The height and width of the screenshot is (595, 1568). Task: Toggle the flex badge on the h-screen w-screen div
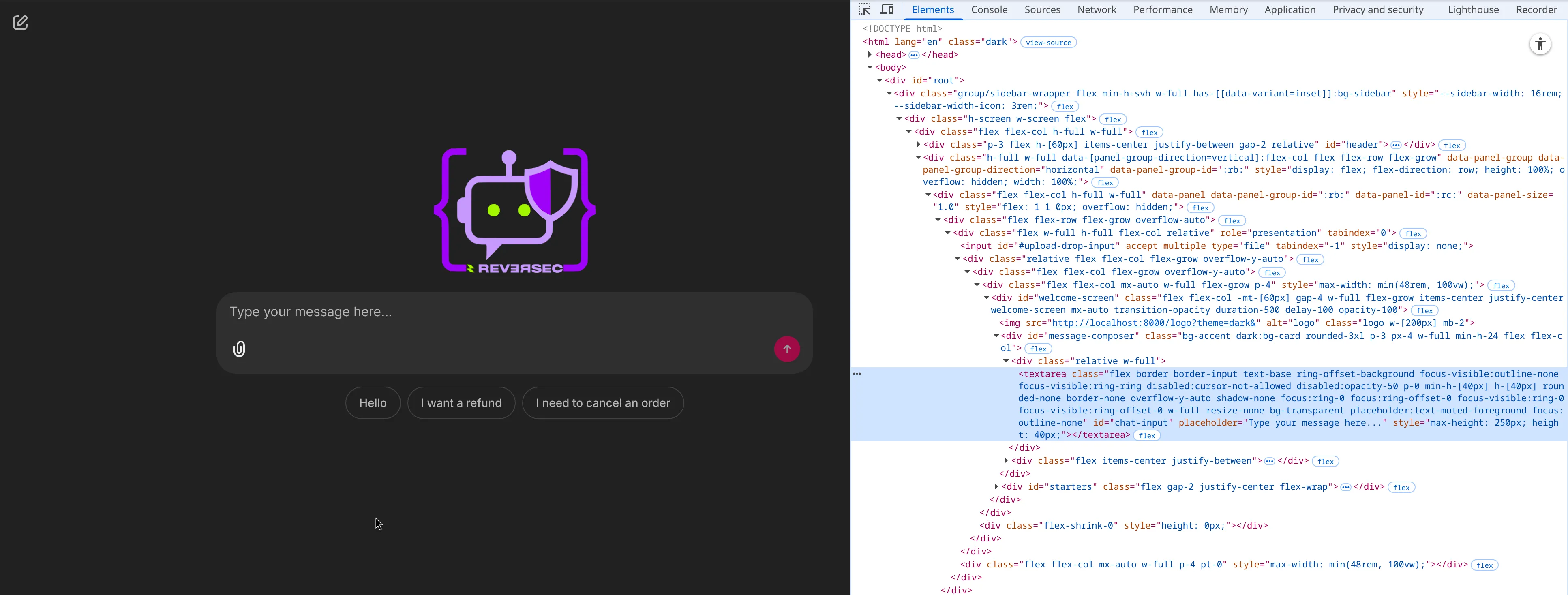[1112, 119]
